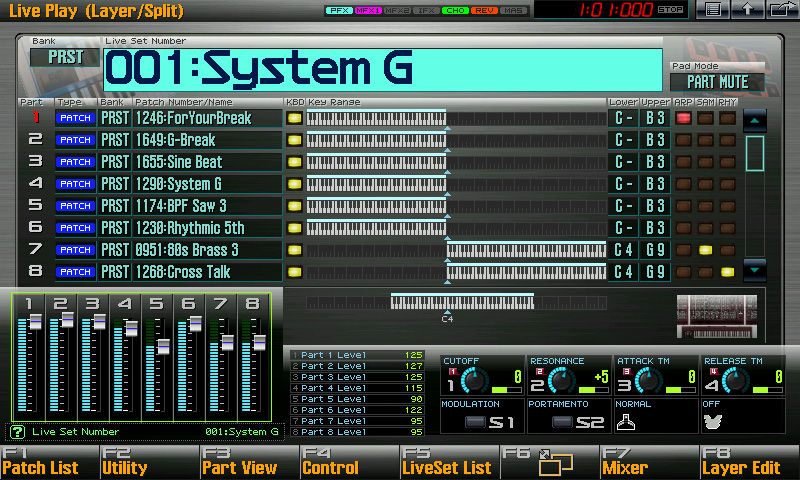Toggle the REV reverb indicator

(485, 10)
